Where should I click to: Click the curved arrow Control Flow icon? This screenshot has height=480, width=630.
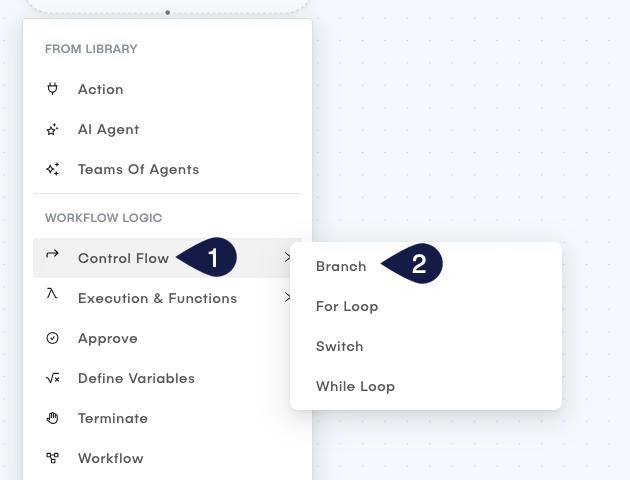click(53, 257)
